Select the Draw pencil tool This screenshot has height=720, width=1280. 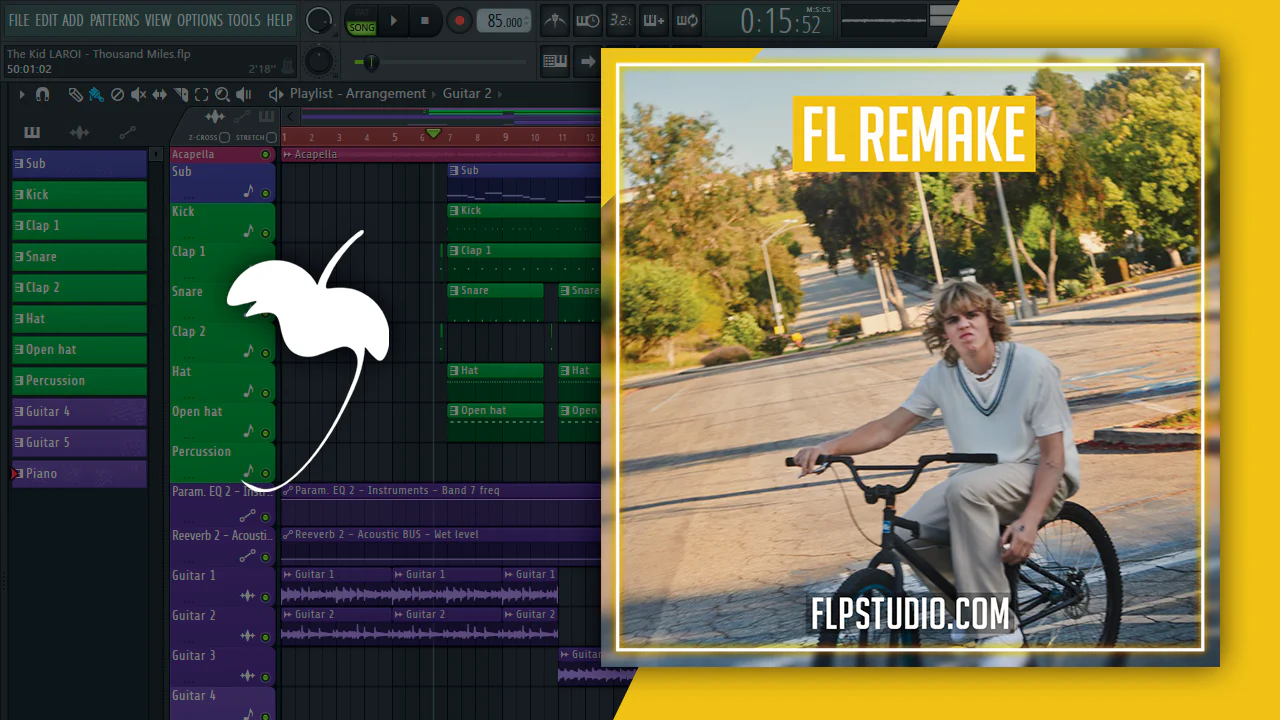coord(76,94)
